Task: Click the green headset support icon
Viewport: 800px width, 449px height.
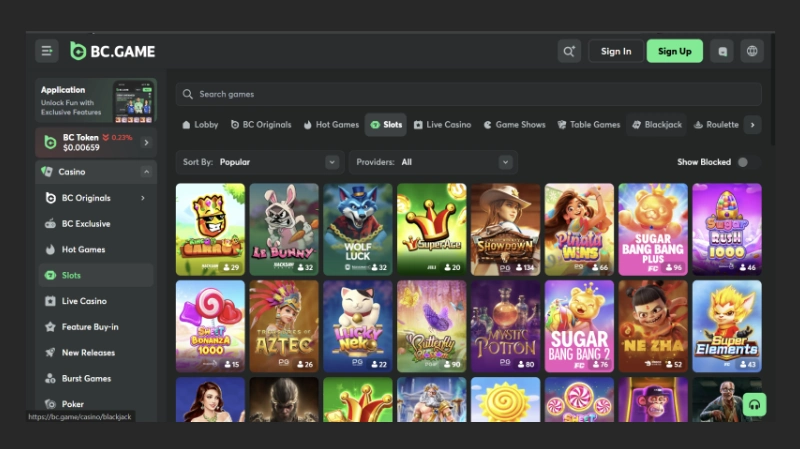Action: [x=754, y=404]
